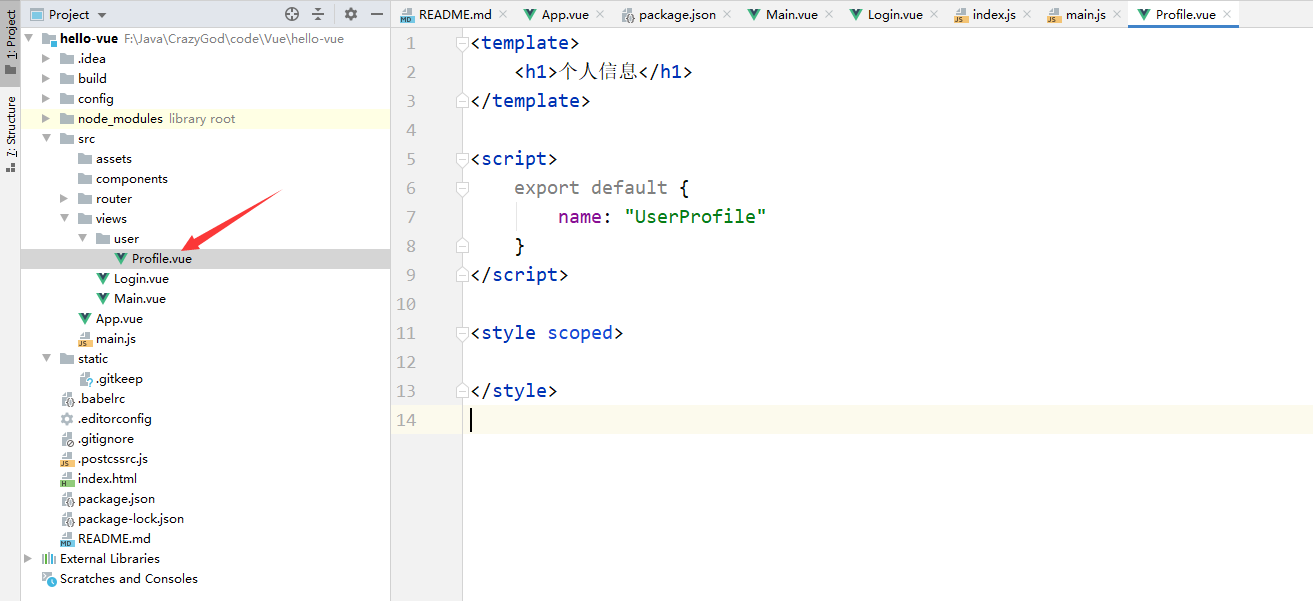The image size is (1313, 601).
Task: Click line number 7 in gutter
Action: [x=410, y=217]
